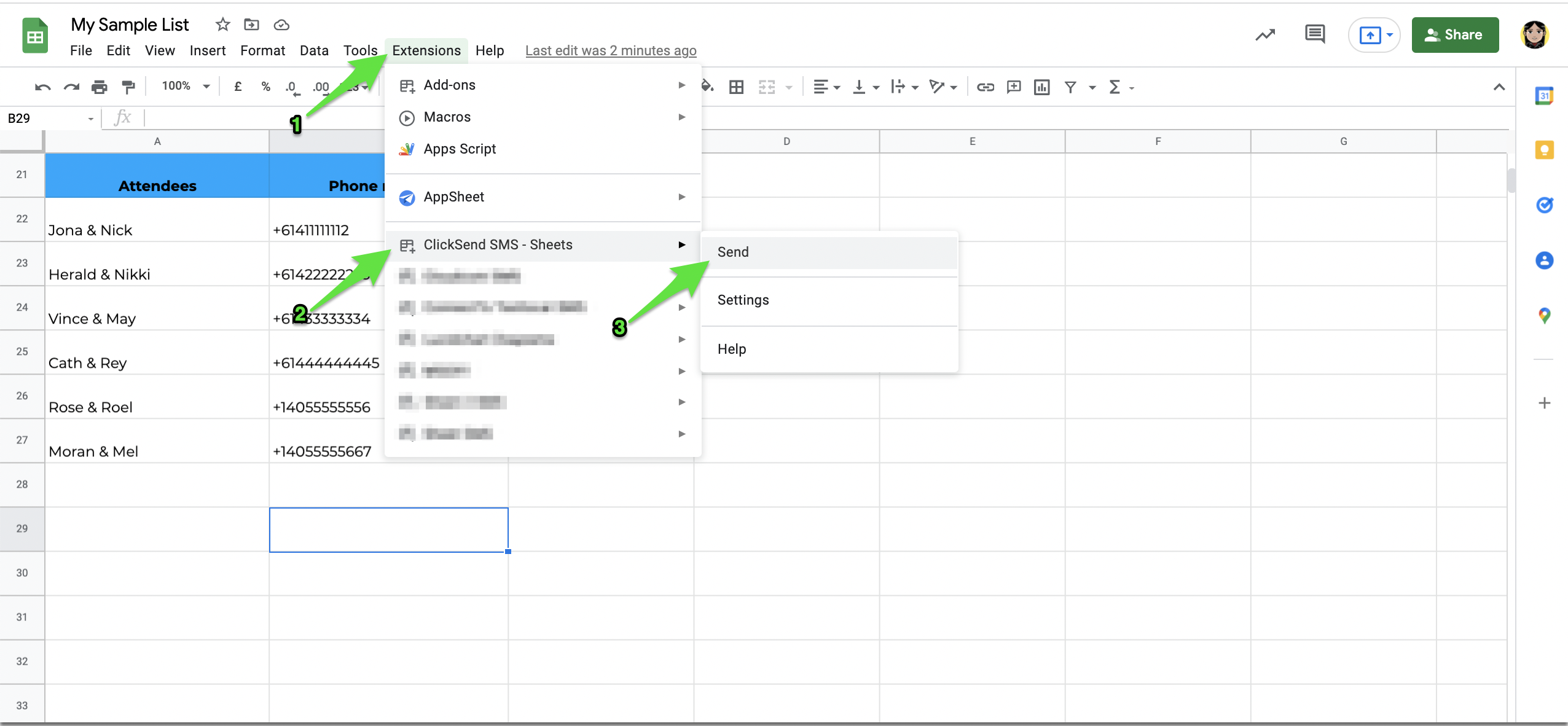Open Google Maps side panel icon
This screenshot has width=1568, height=726.
point(1544,316)
